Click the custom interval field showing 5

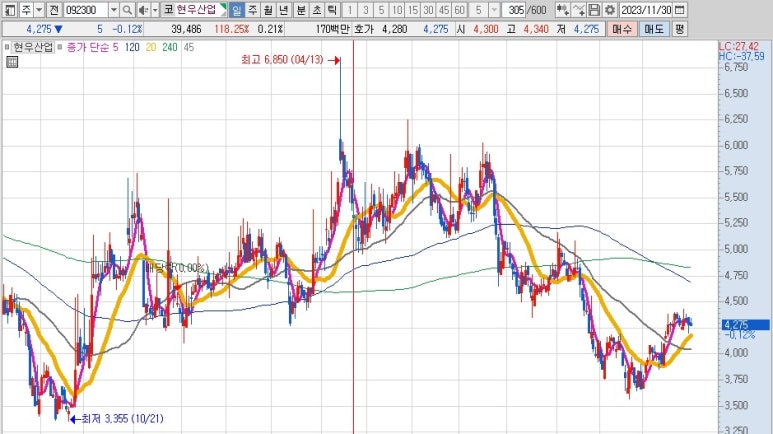(478, 9)
